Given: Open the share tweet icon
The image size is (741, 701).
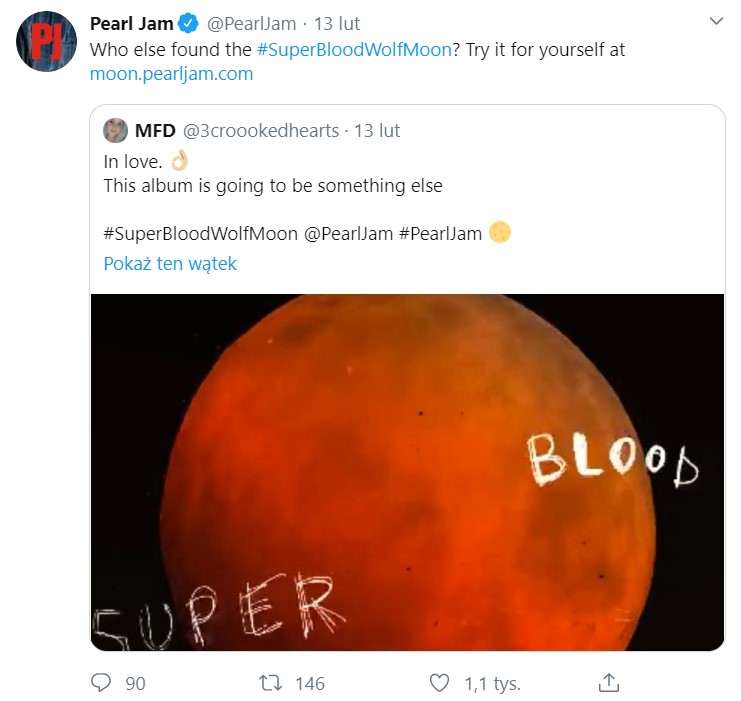Looking at the screenshot, I should (x=609, y=683).
